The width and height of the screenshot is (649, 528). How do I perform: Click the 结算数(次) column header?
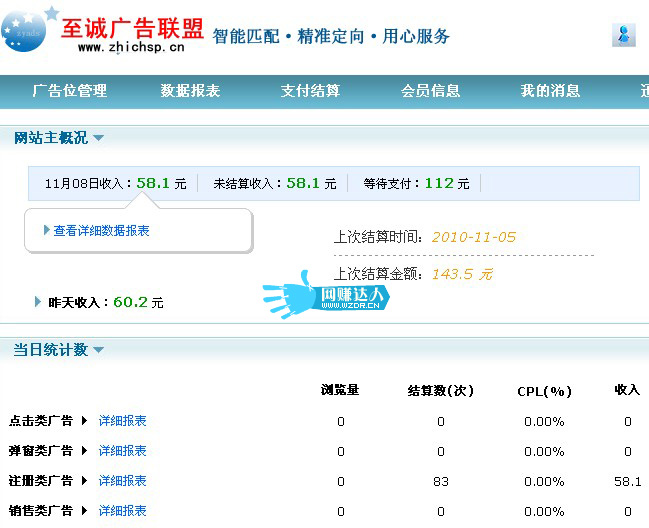point(440,391)
